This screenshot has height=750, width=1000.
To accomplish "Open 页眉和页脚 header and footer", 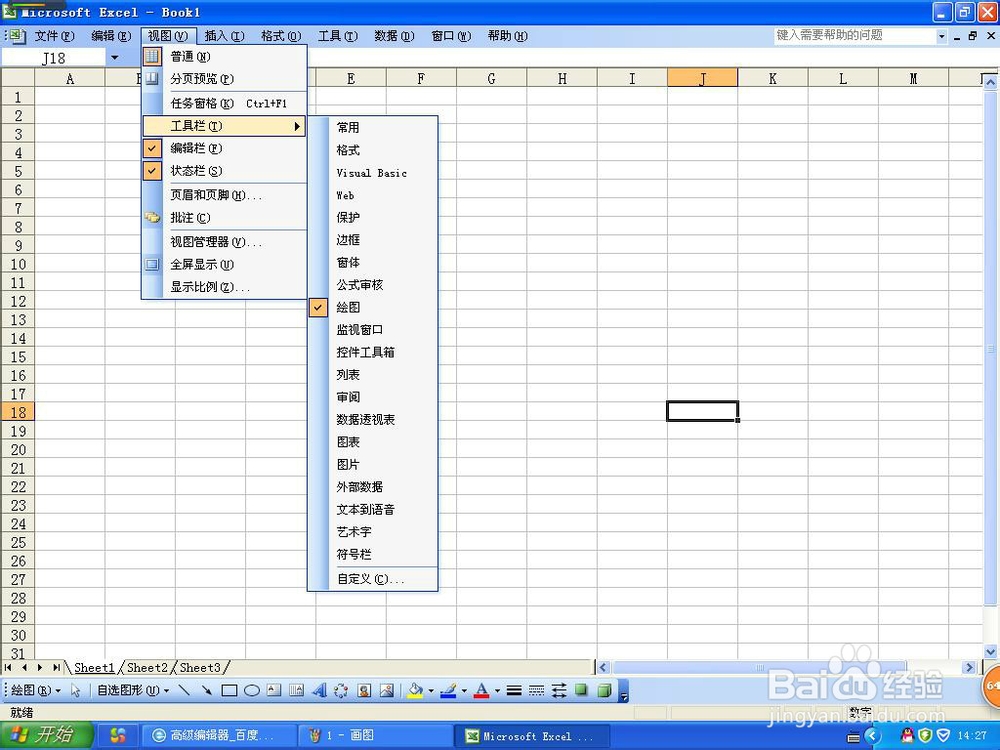I will [x=223, y=195].
